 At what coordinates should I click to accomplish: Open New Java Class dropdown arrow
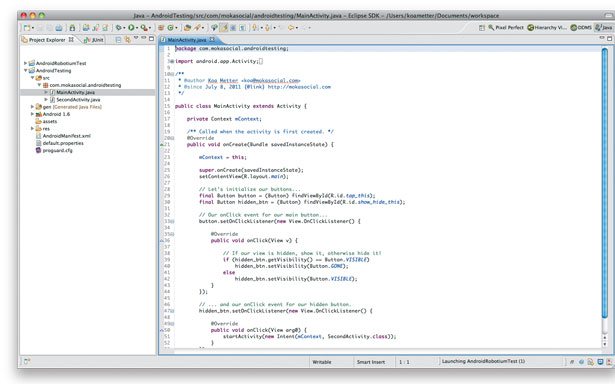point(176,28)
